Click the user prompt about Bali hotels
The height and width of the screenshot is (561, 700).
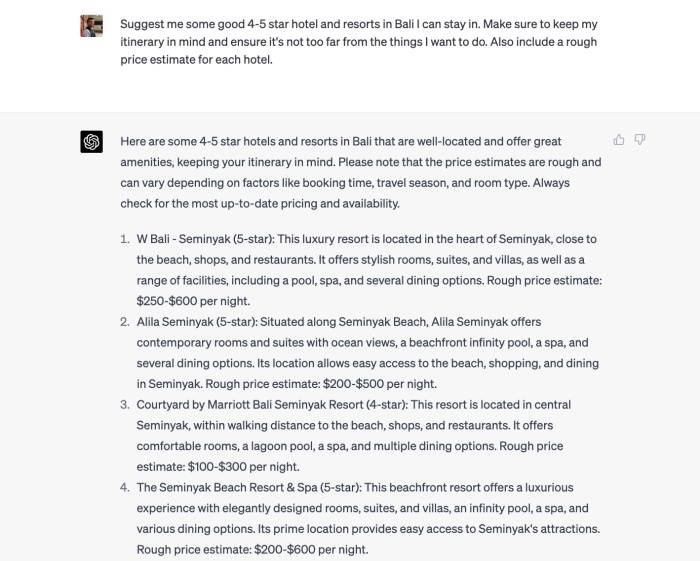359,42
